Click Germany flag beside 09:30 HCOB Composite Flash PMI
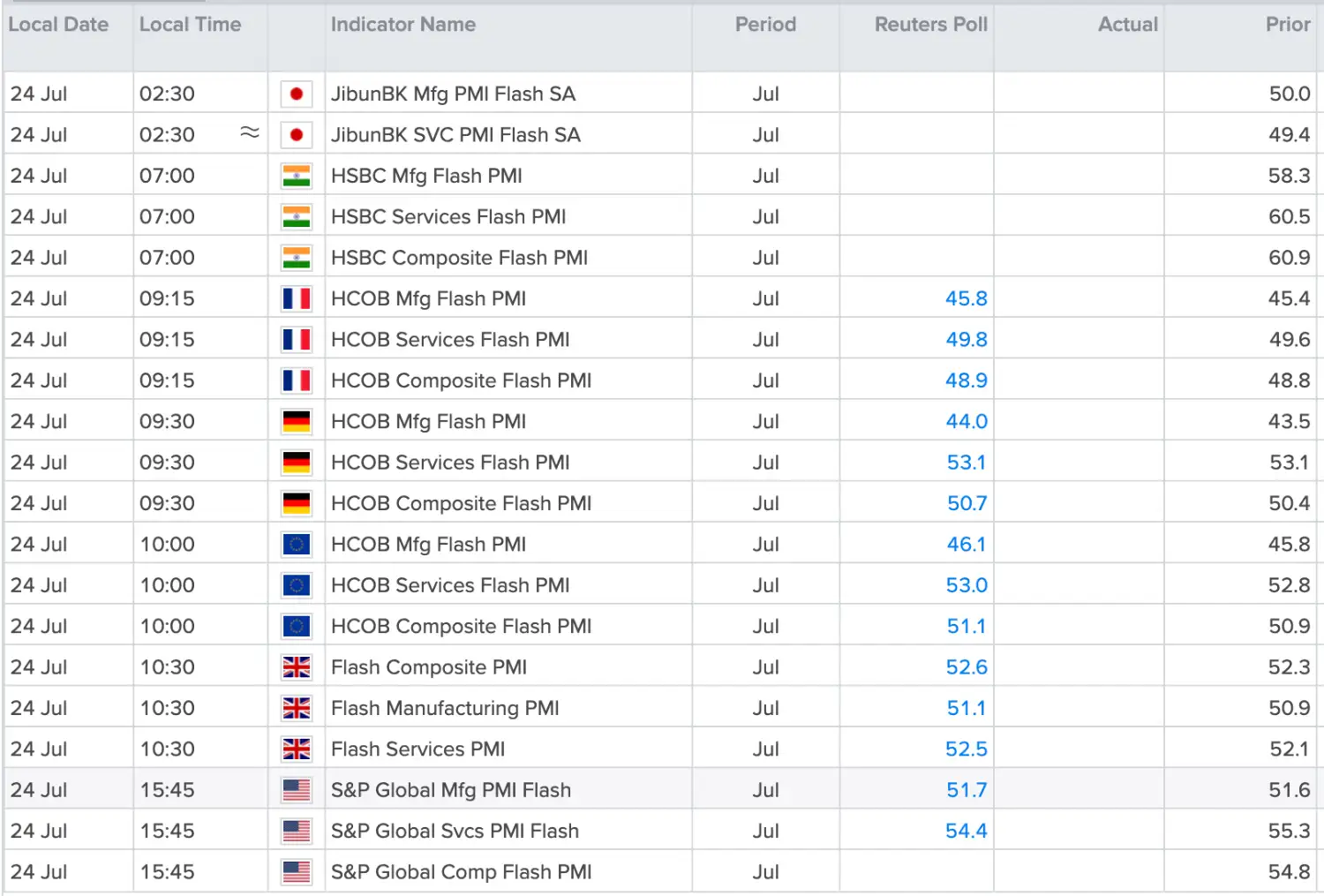 coord(297,503)
